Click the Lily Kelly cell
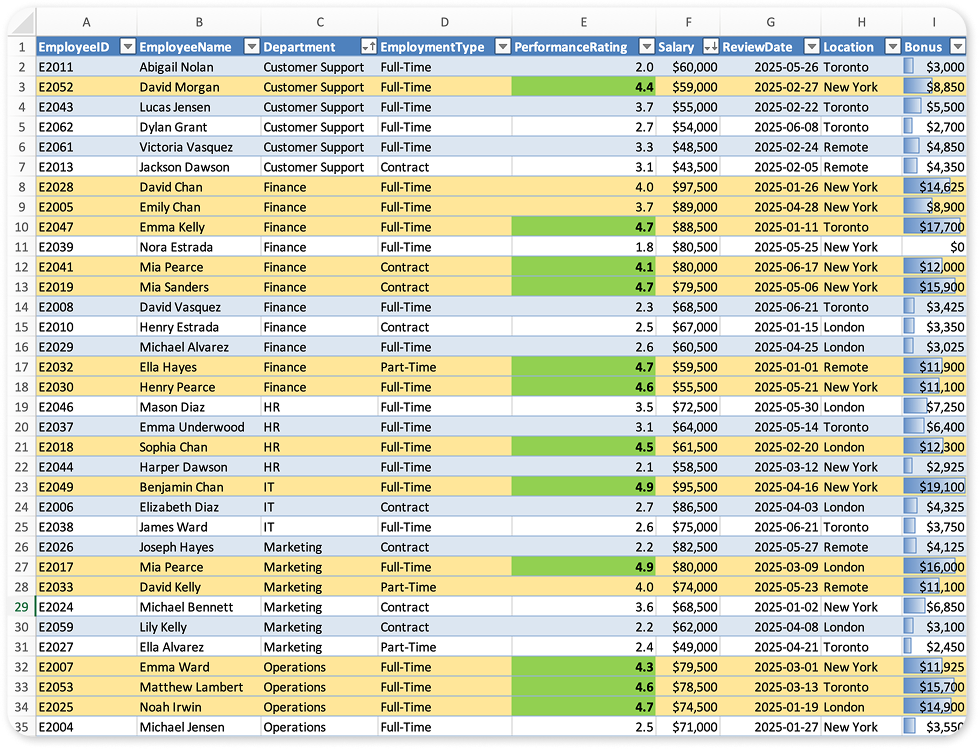The height and width of the screenshot is (749, 979). (x=199, y=627)
